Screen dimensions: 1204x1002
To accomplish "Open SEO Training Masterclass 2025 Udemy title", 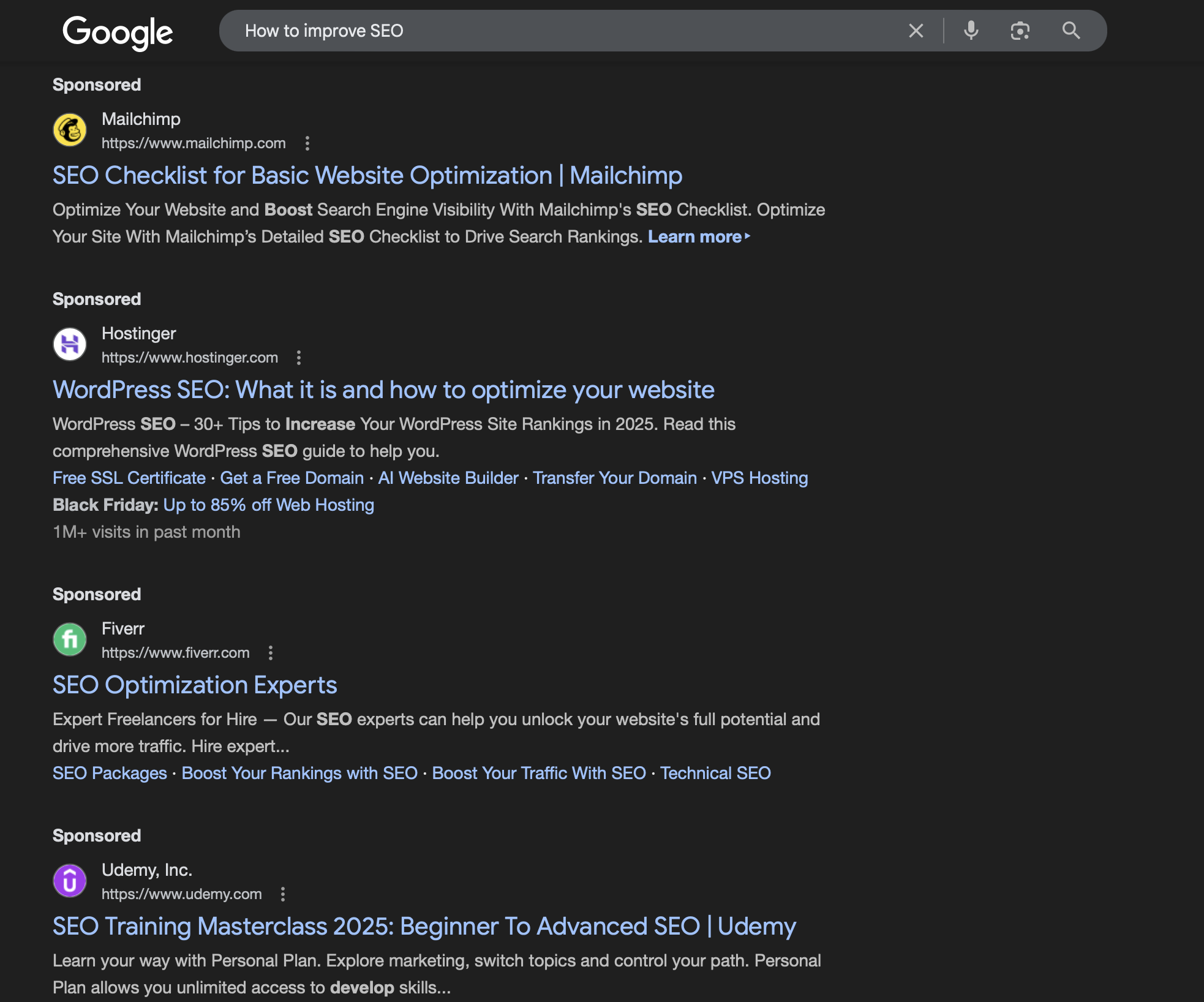I will [x=424, y=927].
